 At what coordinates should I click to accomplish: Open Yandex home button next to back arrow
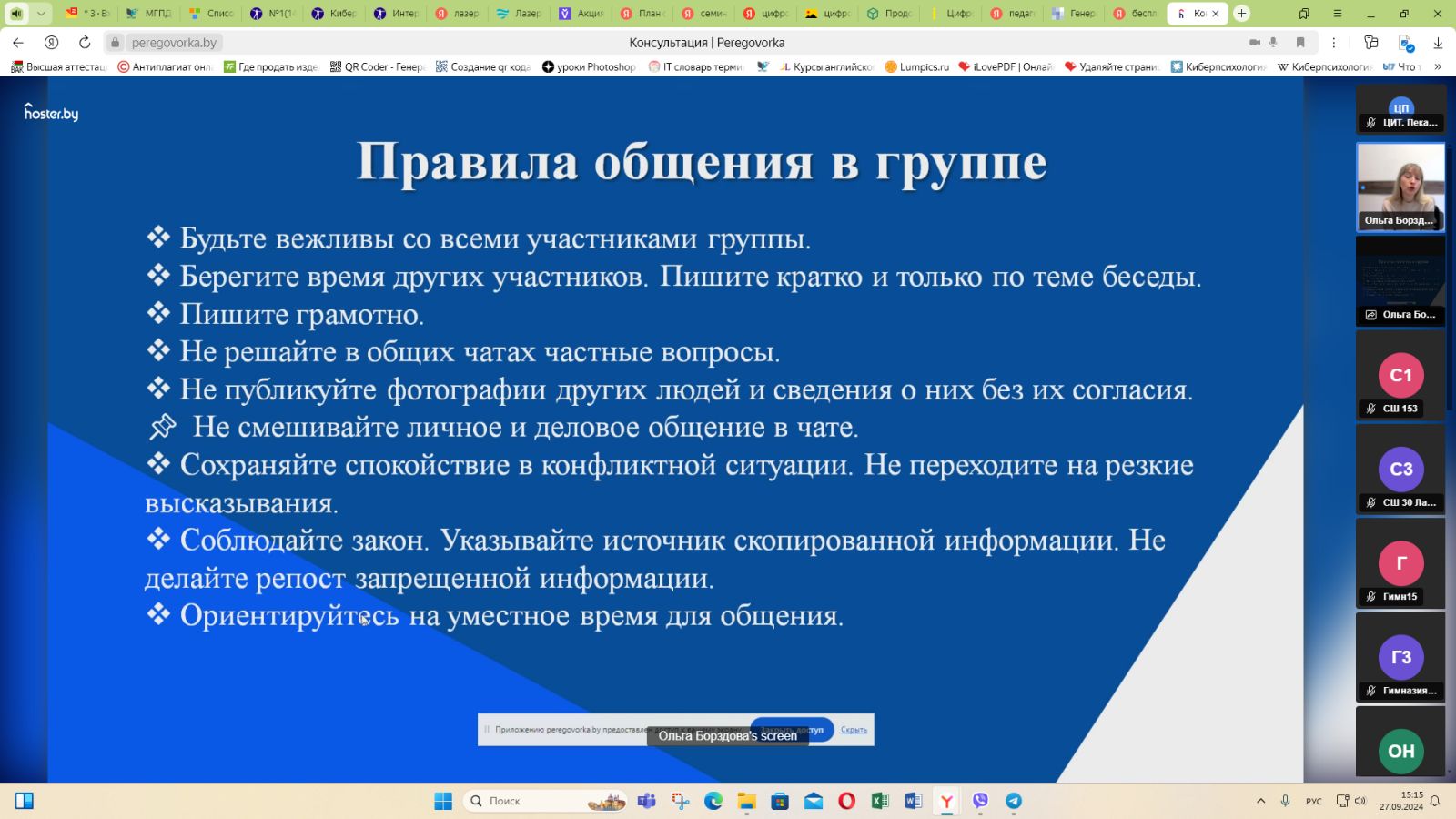[52, 43]
